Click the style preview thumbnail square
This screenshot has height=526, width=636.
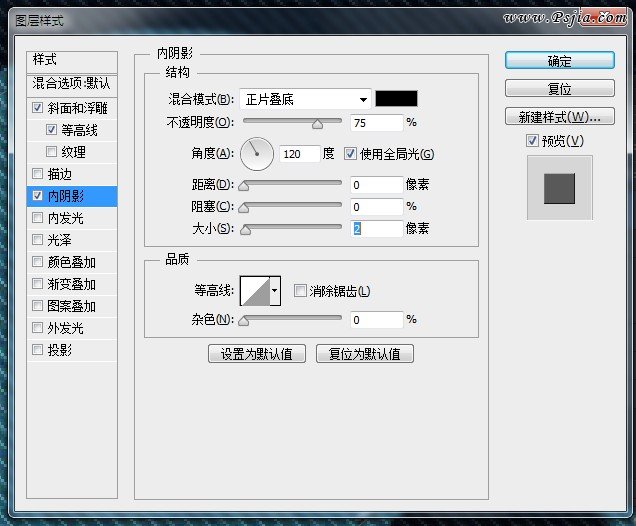click(559, 188)
